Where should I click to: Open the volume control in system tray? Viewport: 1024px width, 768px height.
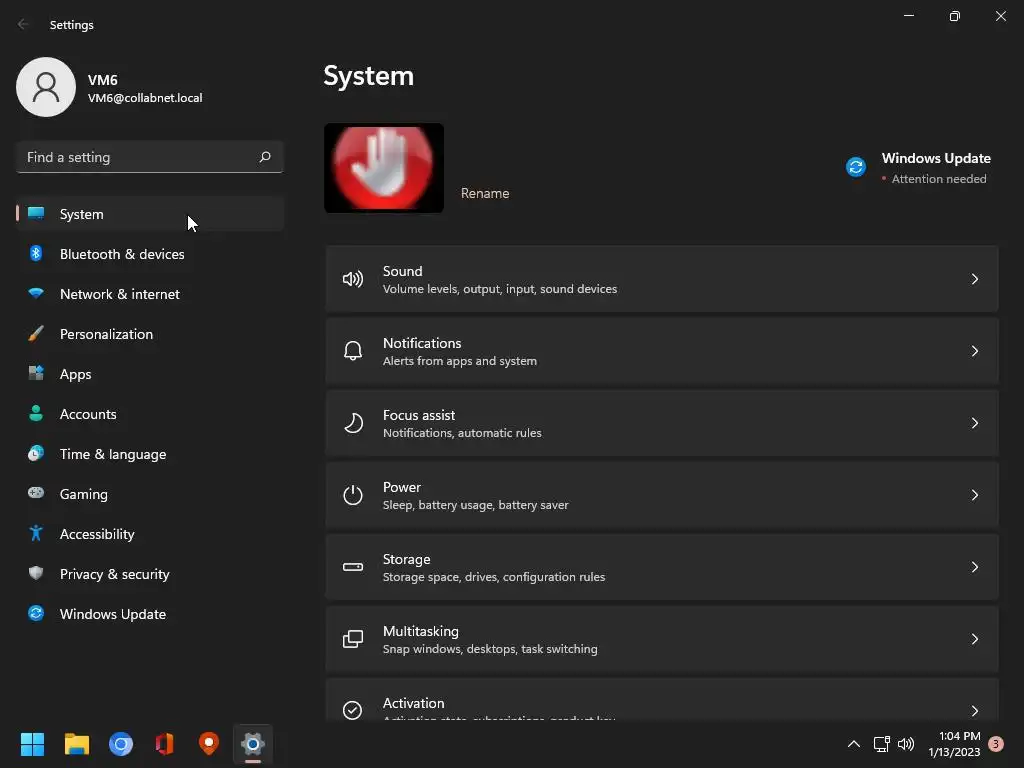pos(906,744)
